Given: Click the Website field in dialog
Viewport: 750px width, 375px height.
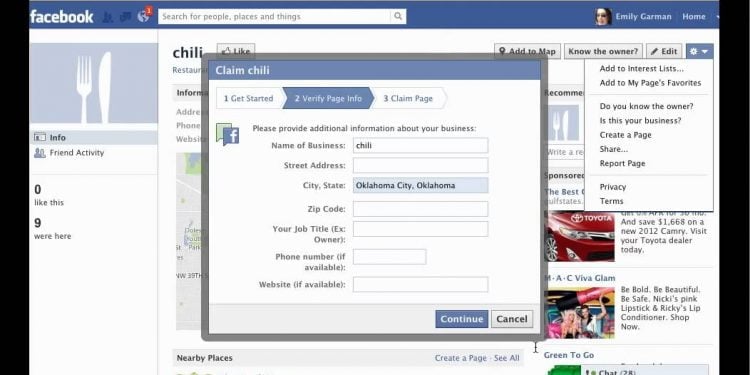Looking at the screenshot, I should pos(420,284).
